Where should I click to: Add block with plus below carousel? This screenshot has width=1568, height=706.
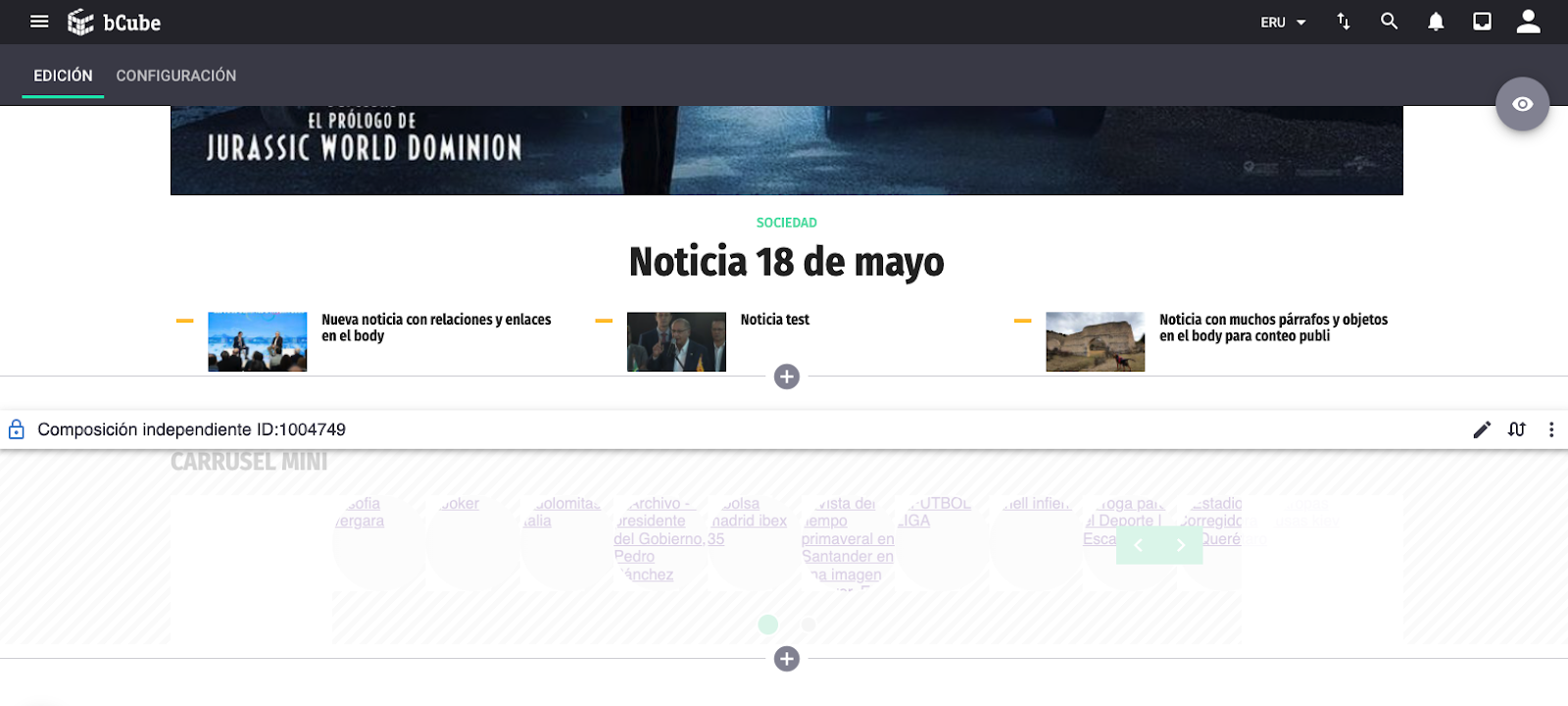coord(786,659)
